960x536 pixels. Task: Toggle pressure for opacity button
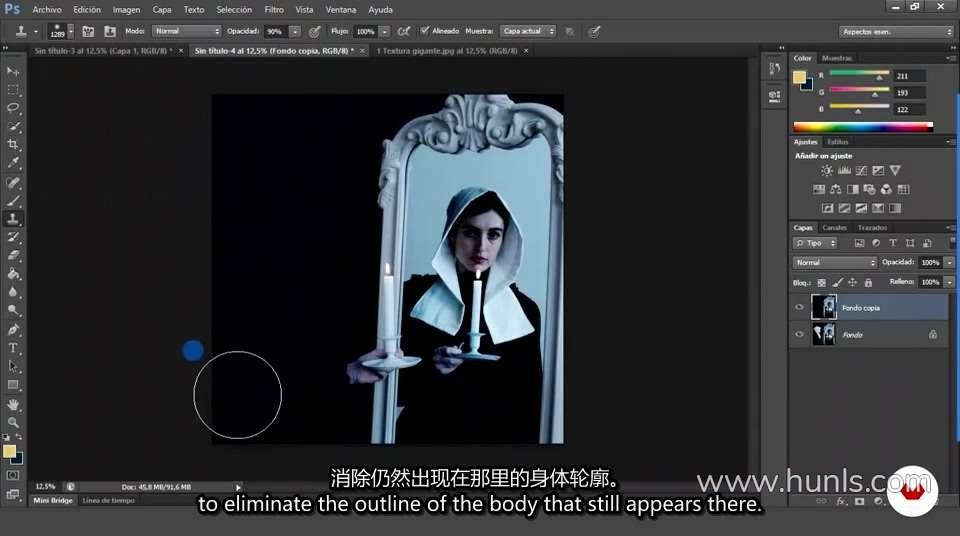pyautogui.click(x=315, y=31)
